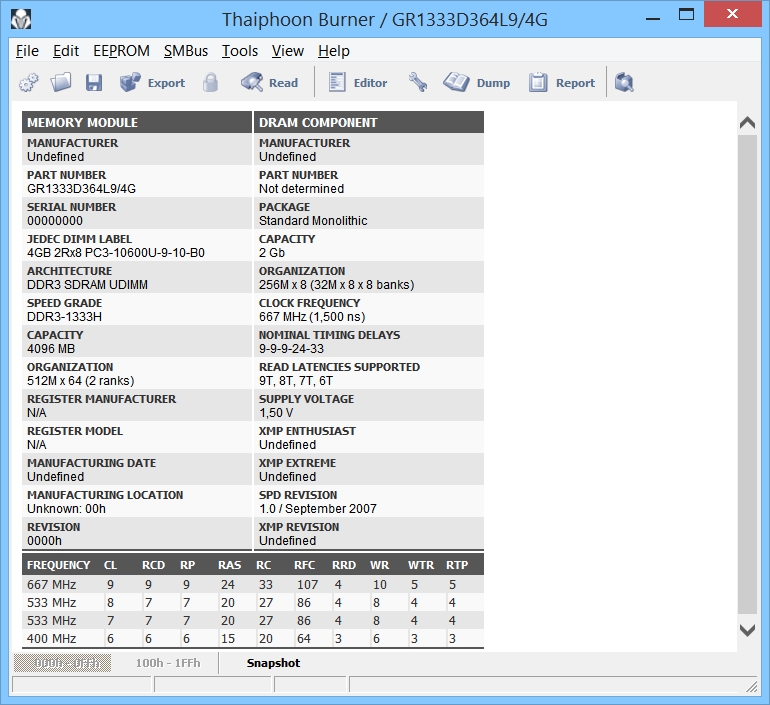The height and width of the screenshot is (705, 770).
Task: Click part number GR1333D364L9/4G value
Action: (82, 189)
